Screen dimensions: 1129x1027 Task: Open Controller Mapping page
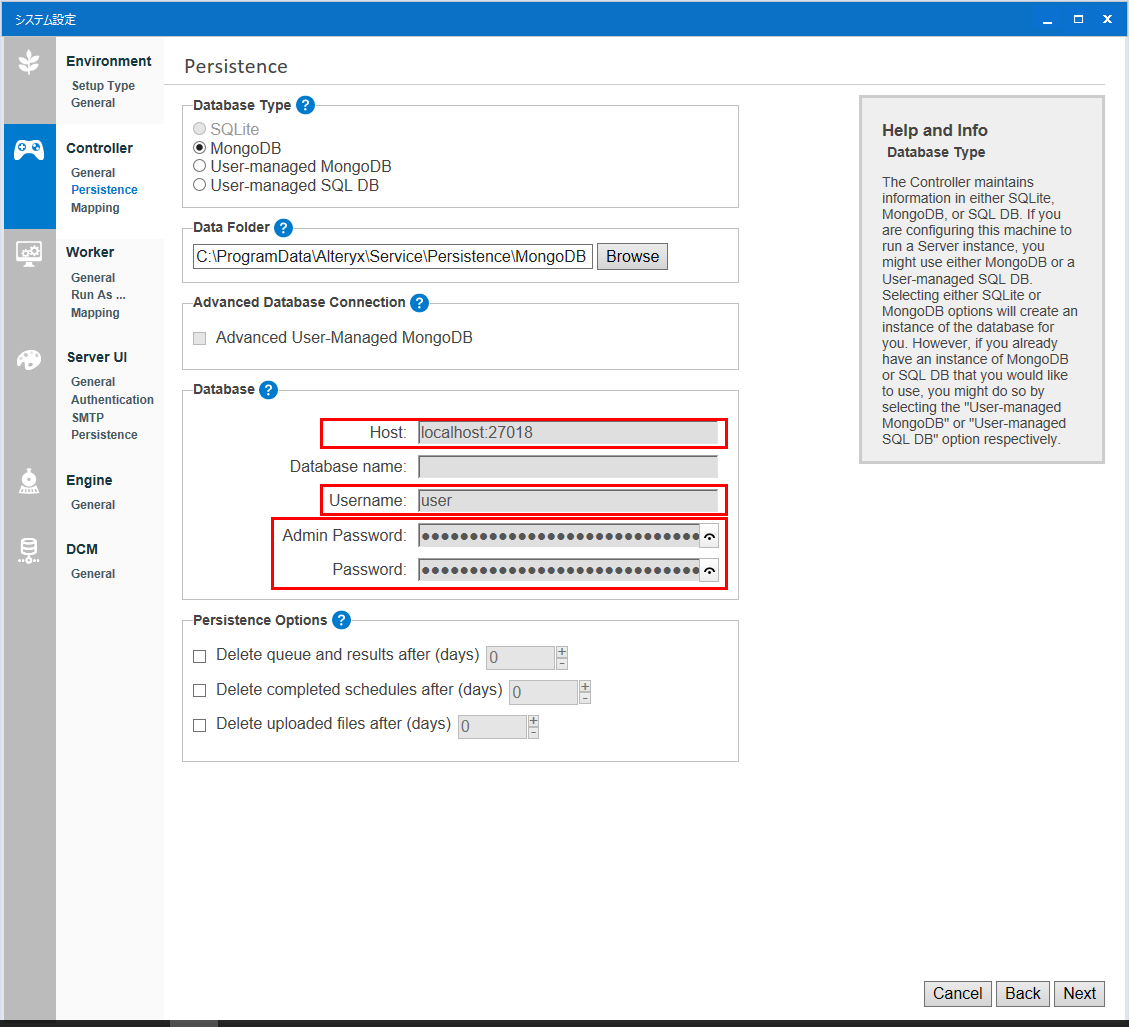pos(95,208)
